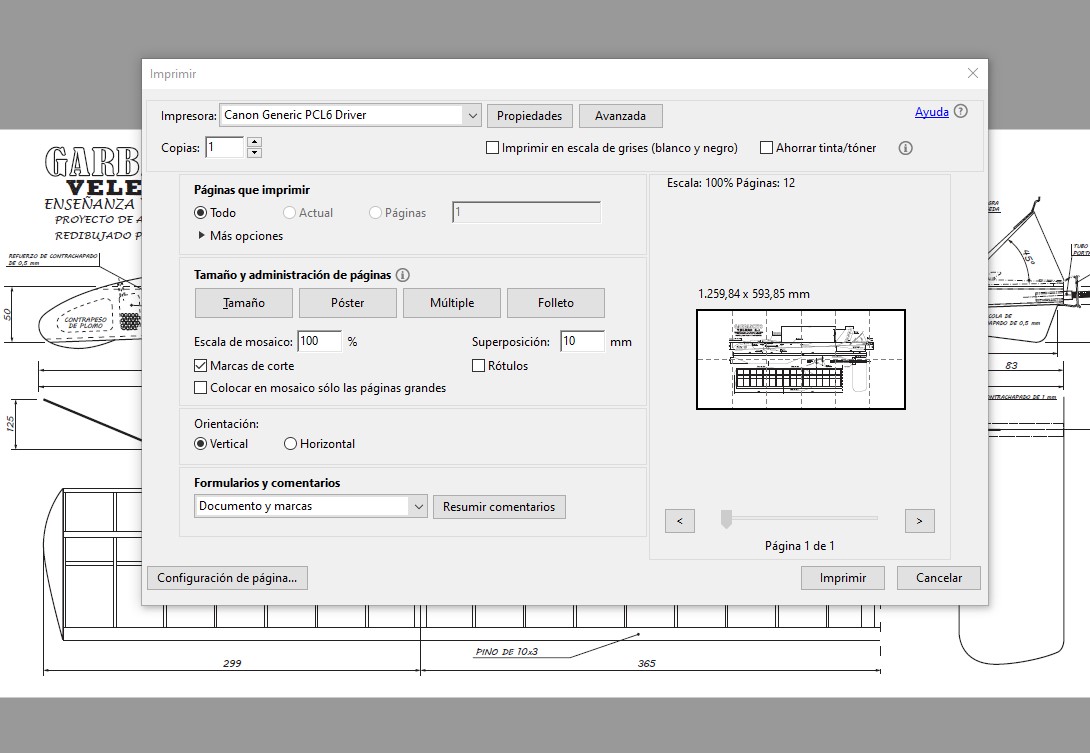Switch to Folleto page sizing mode
1090x753 pixels.
(556, 303)
